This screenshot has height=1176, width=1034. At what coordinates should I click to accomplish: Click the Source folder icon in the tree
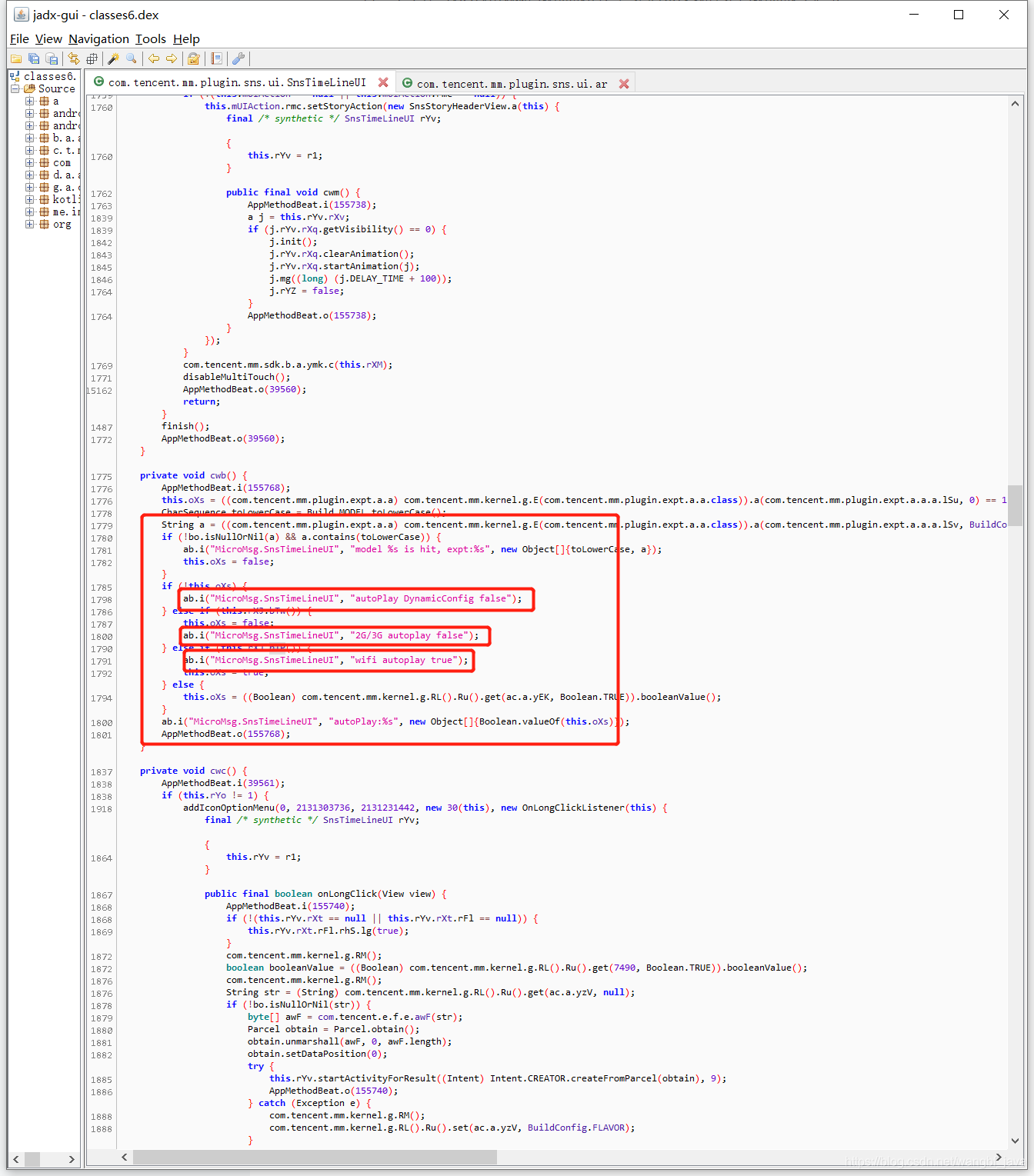coord(30,88)
